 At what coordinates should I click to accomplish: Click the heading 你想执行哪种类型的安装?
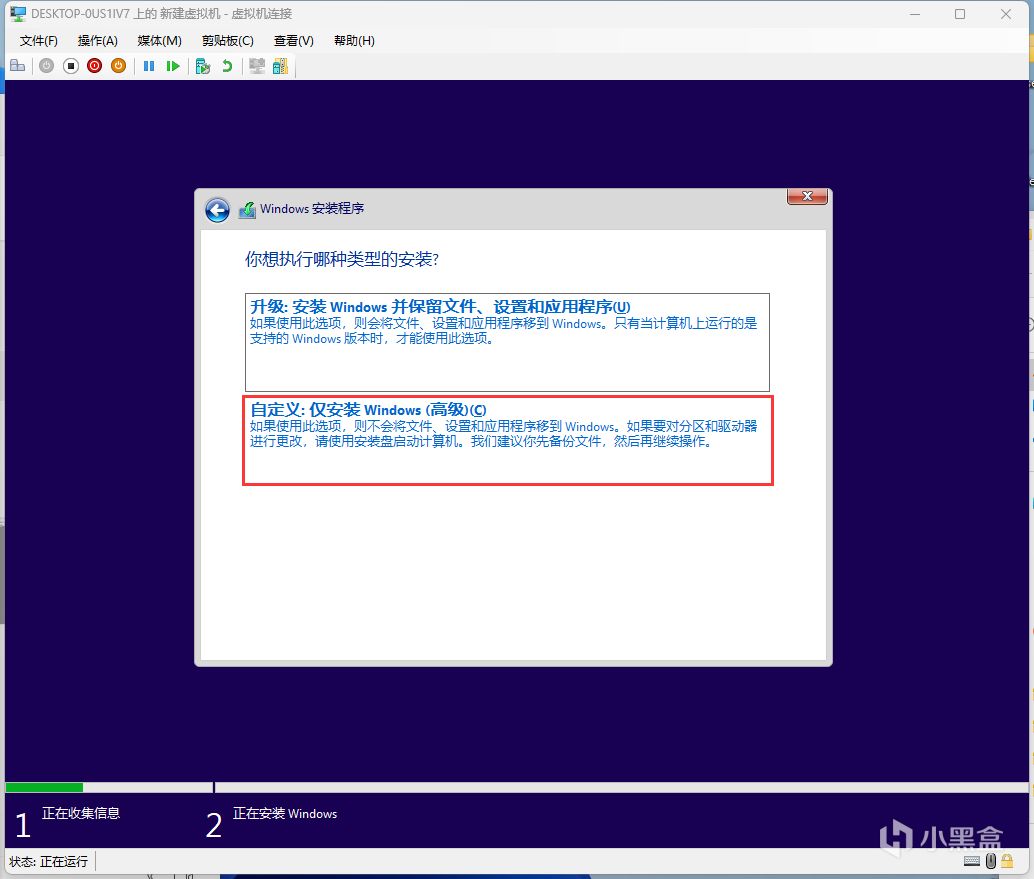click(x=342, y=259)
